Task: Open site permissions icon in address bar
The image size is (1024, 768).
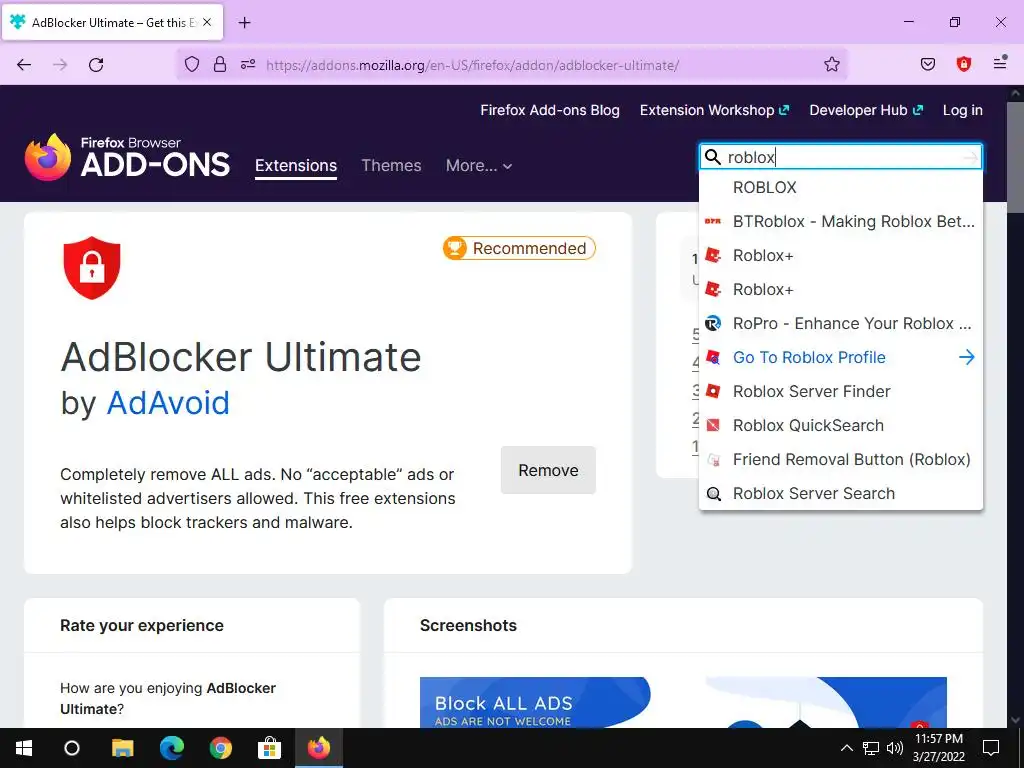Action: coord(248,65)
